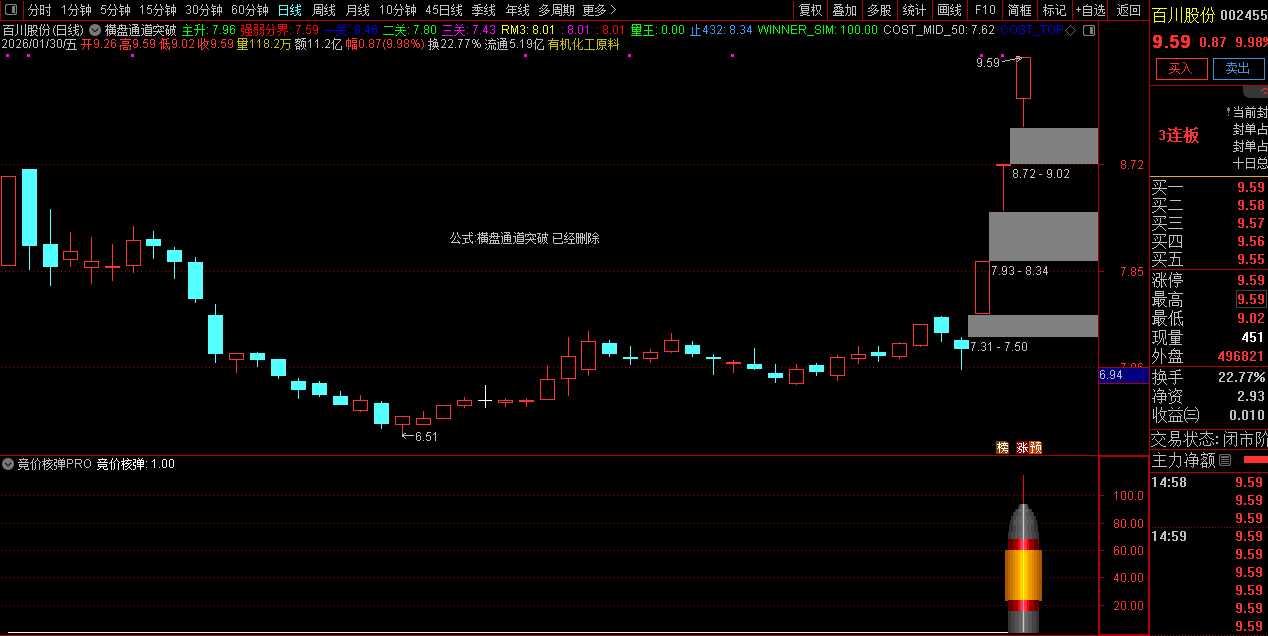Click the 买入 buy button
The image size is (1268, 636).
pyautogui.click(x=1181, y=69)
